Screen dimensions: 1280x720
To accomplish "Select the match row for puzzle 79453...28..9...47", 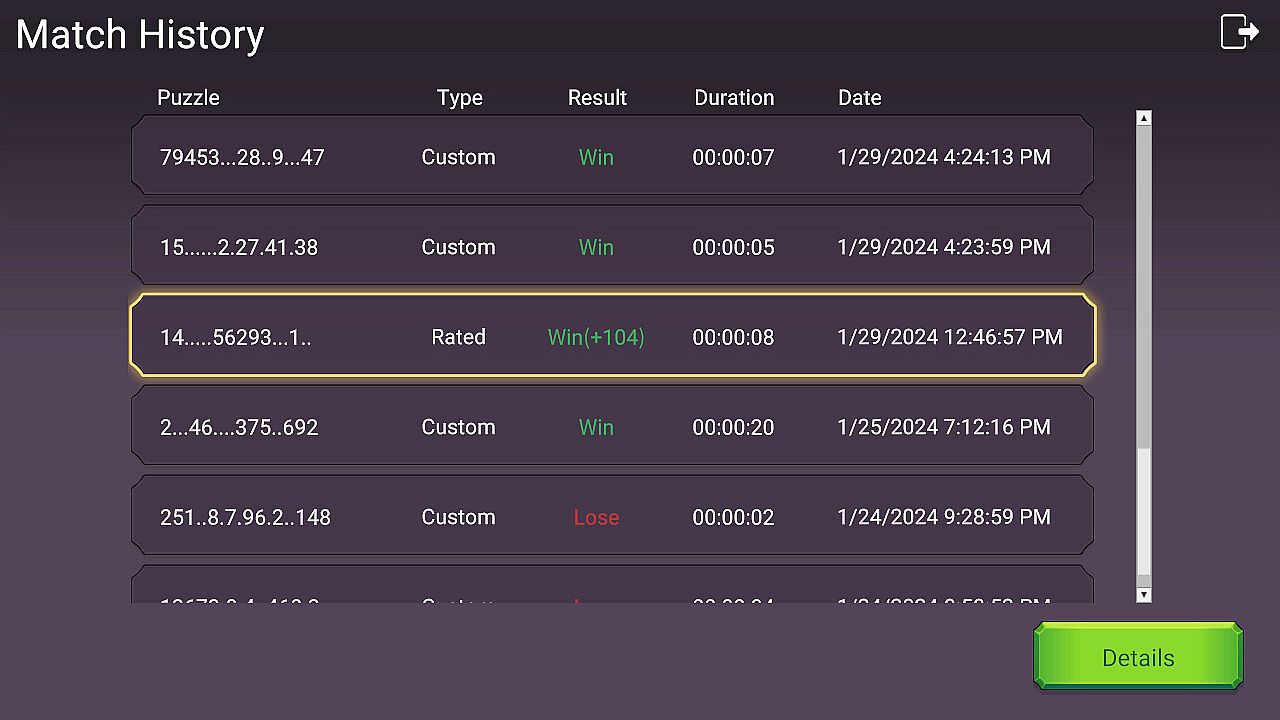I will point(612,157).
